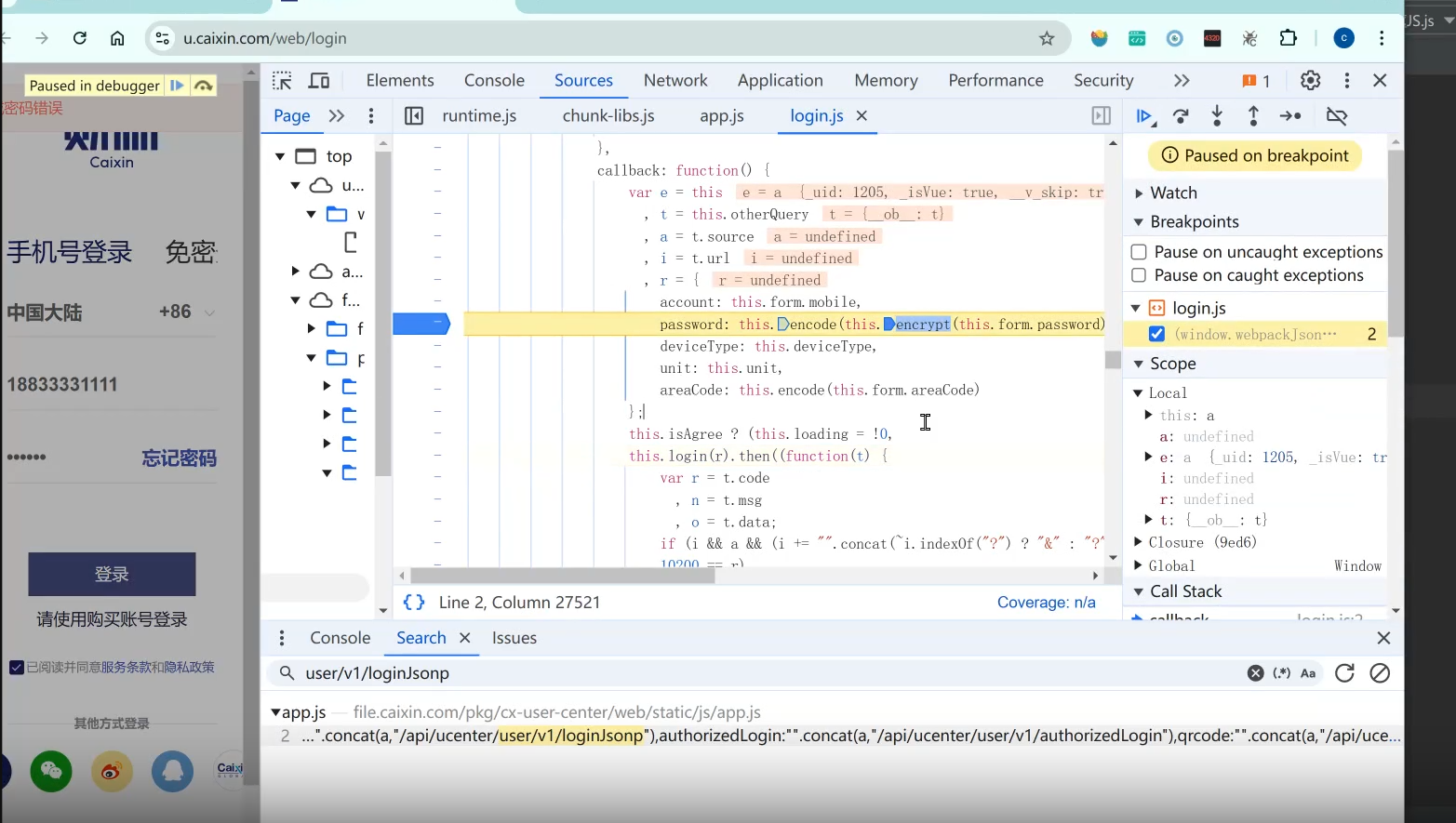Open the Chrome extensions puzzle icon

pyautogui.click(x=1288, y=38)
